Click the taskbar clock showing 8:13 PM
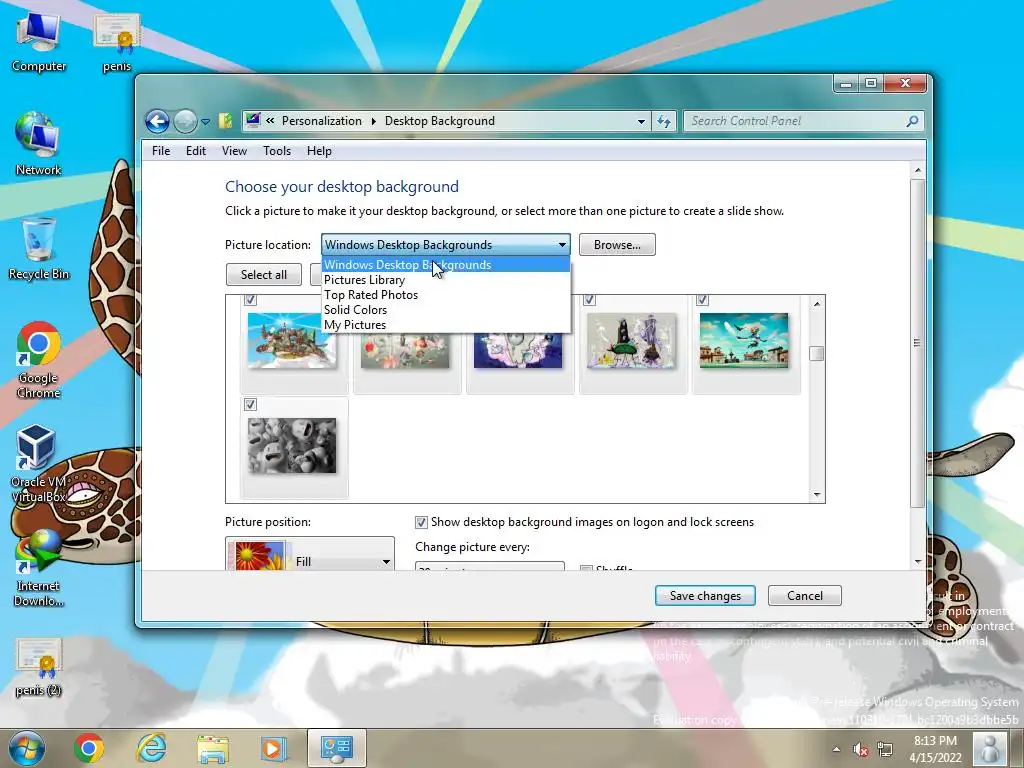This screenshot has width=1024, height=768. click(x=935, y=749)
